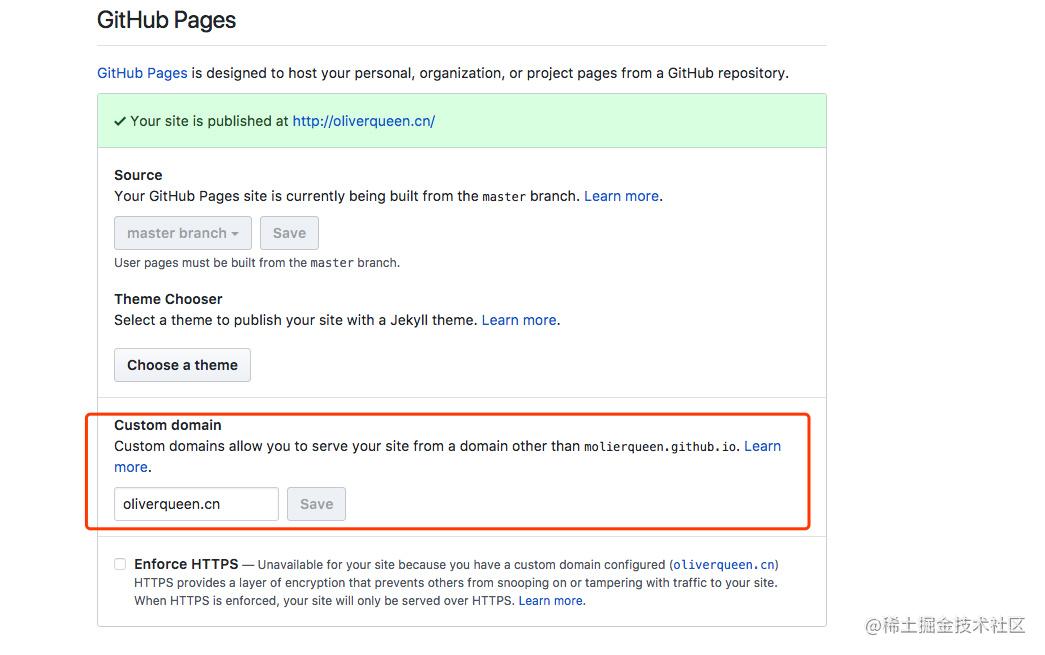The width and height of the screenshot is (1045, 655).
Task: Visit the published site http://oliverqueen.cn/
Action: [363, 121]
